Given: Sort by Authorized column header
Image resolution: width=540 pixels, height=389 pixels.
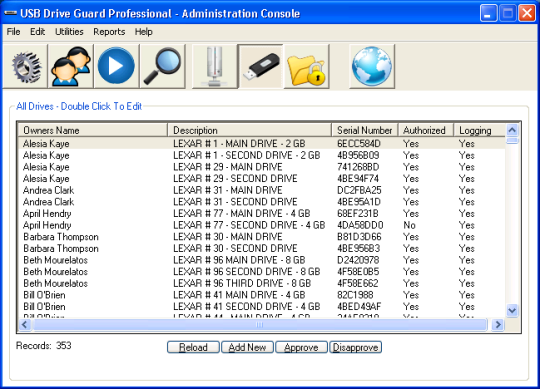Looking at the screenshot, I should tap(426, 130).
